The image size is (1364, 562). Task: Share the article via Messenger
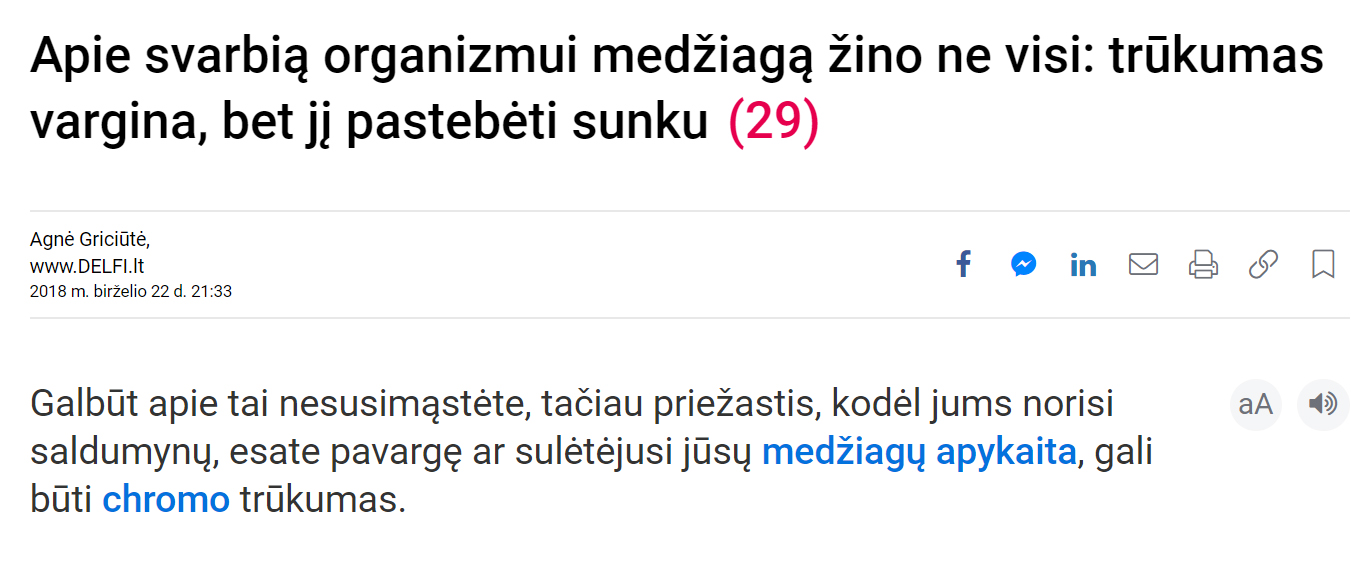pos(1023,265)
